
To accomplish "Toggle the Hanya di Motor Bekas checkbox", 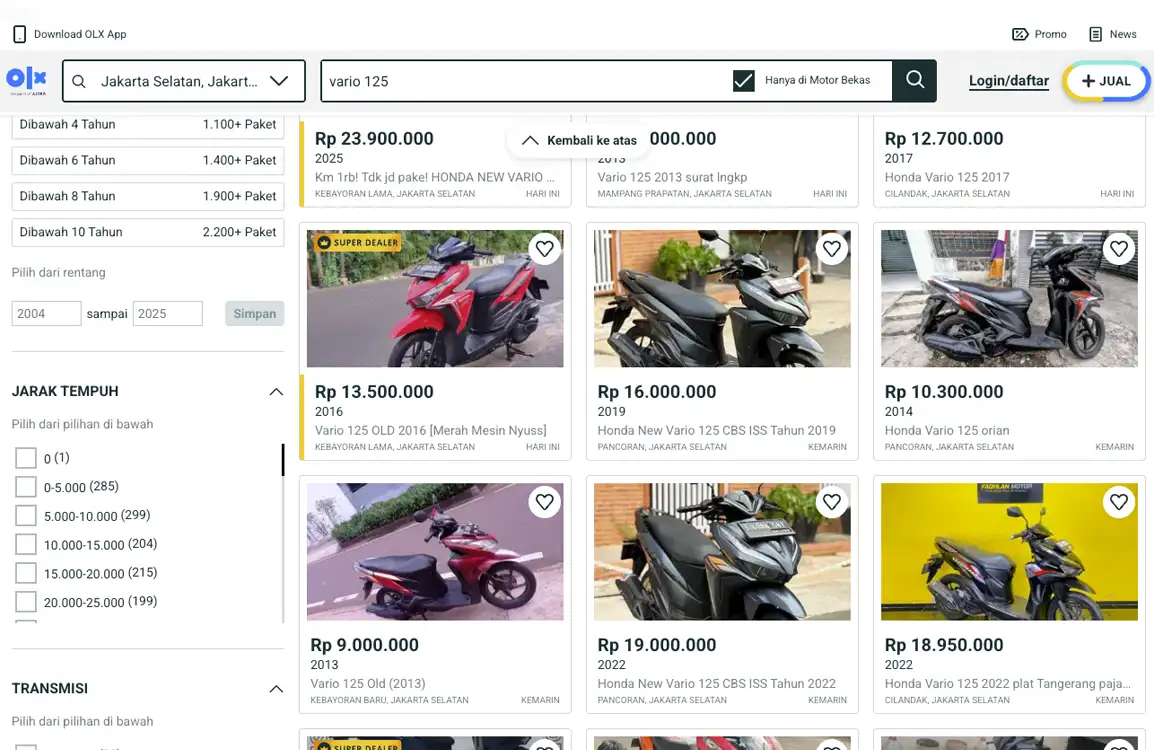I will 743,80.
